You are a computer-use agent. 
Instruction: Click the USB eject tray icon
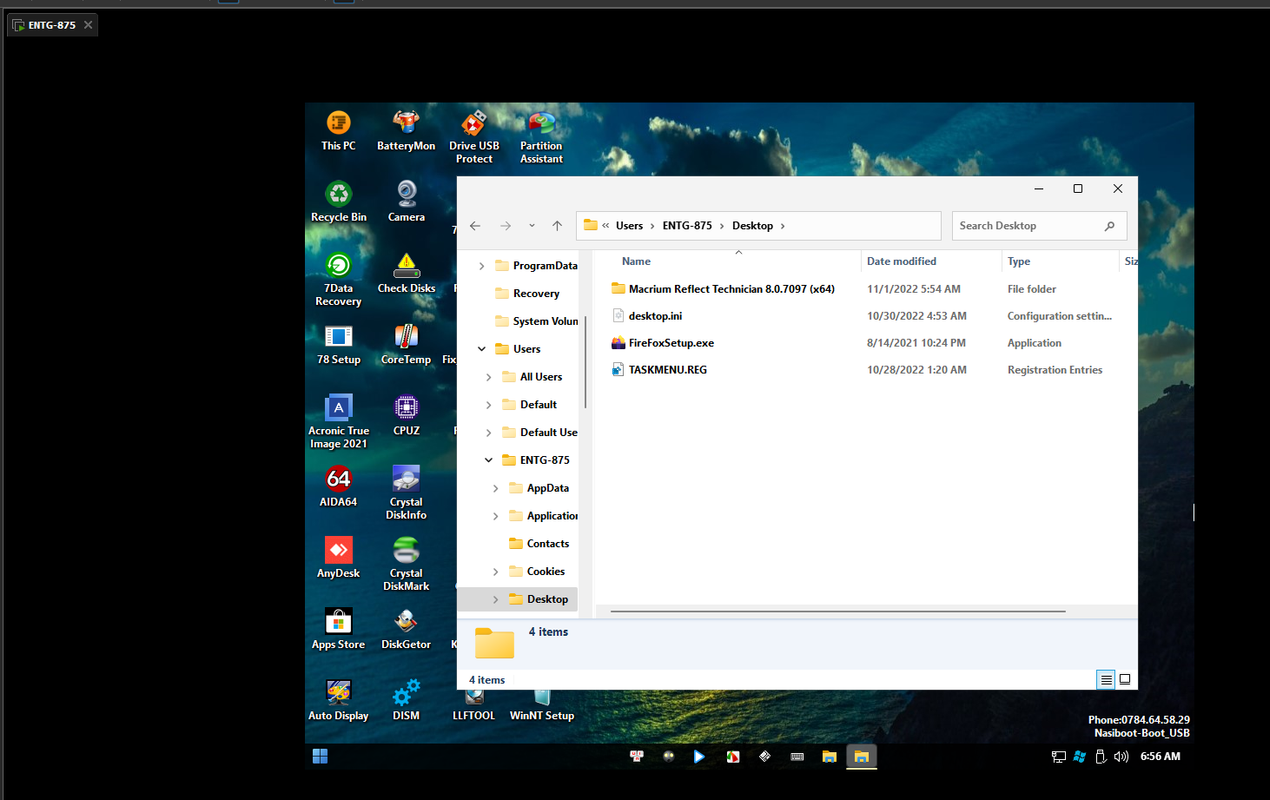pyautogui.click(x=1100, y=757)
